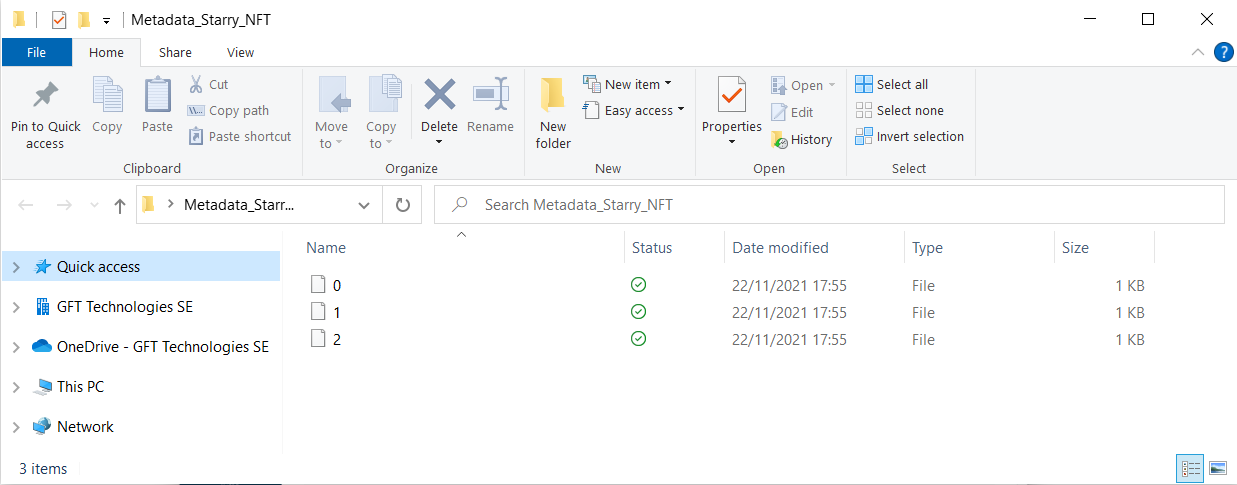Click the Paste clipboard icon
1237x485 pixels.
157,96
